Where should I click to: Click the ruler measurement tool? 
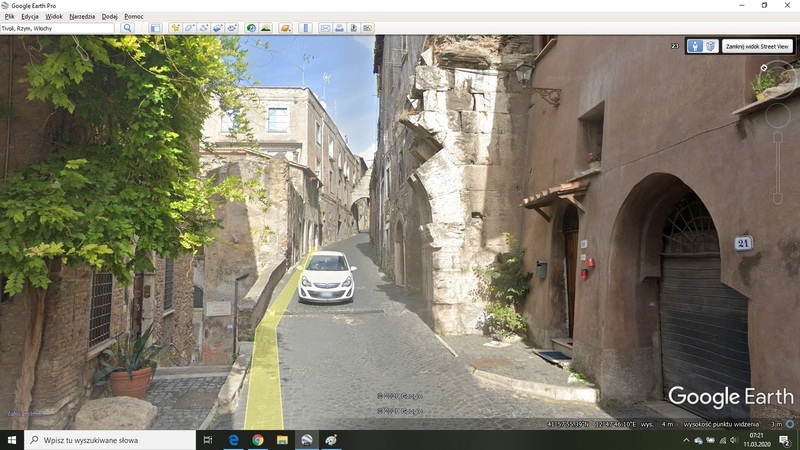pos(306,28)
